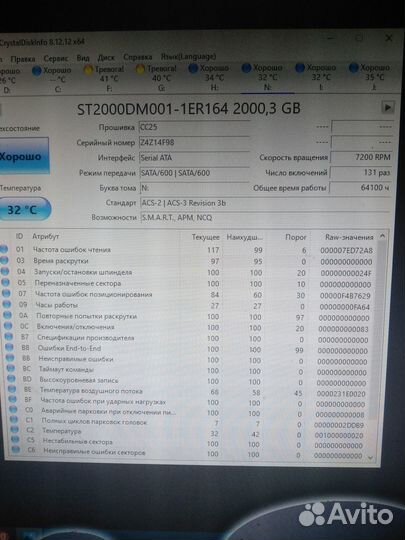The image size is (405, 540).
Task: Click status icon of row 0A Повторные попытки раскрутки
Action: point(8,315)
